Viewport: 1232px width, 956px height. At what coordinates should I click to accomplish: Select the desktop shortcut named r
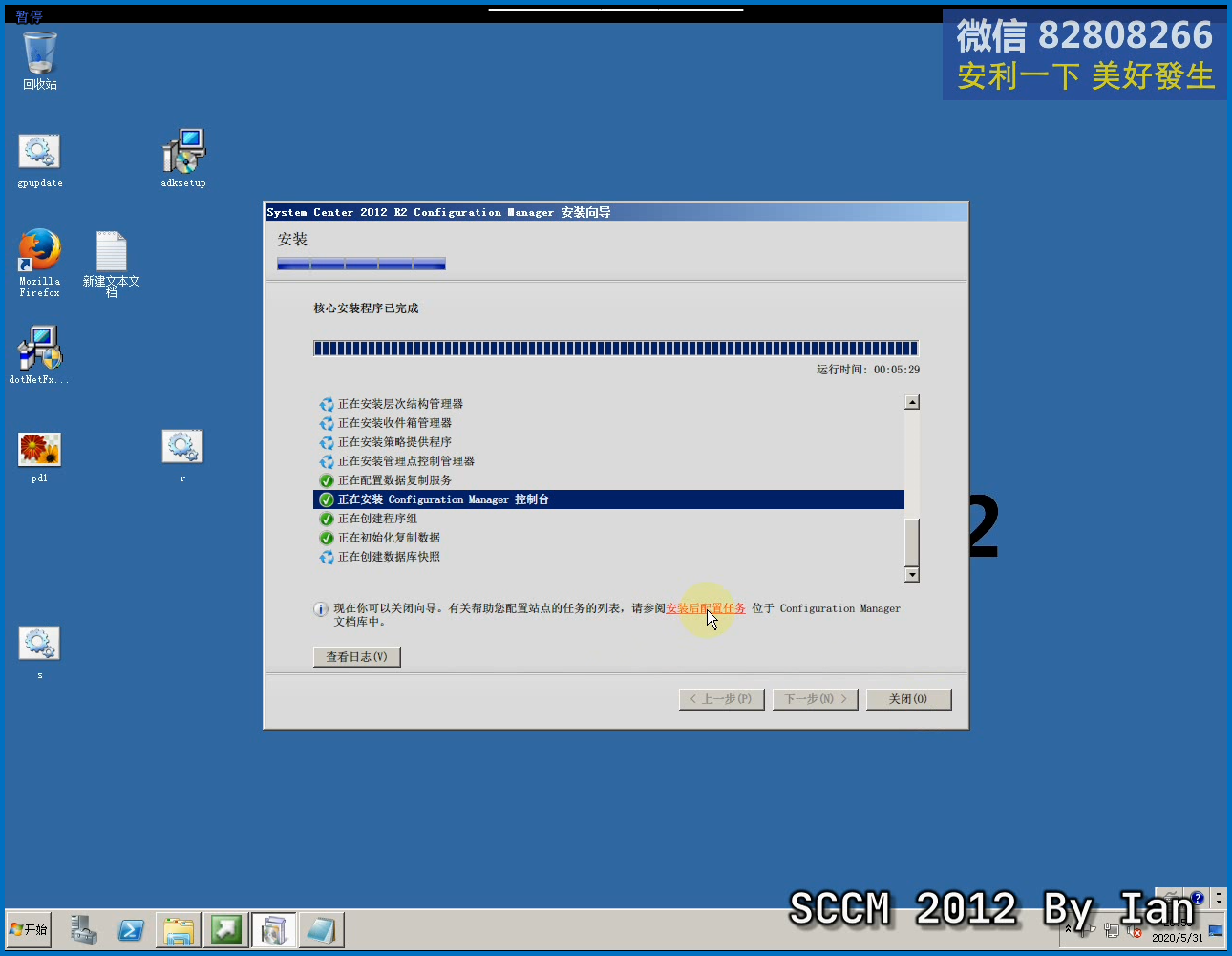tap(182, 455)
